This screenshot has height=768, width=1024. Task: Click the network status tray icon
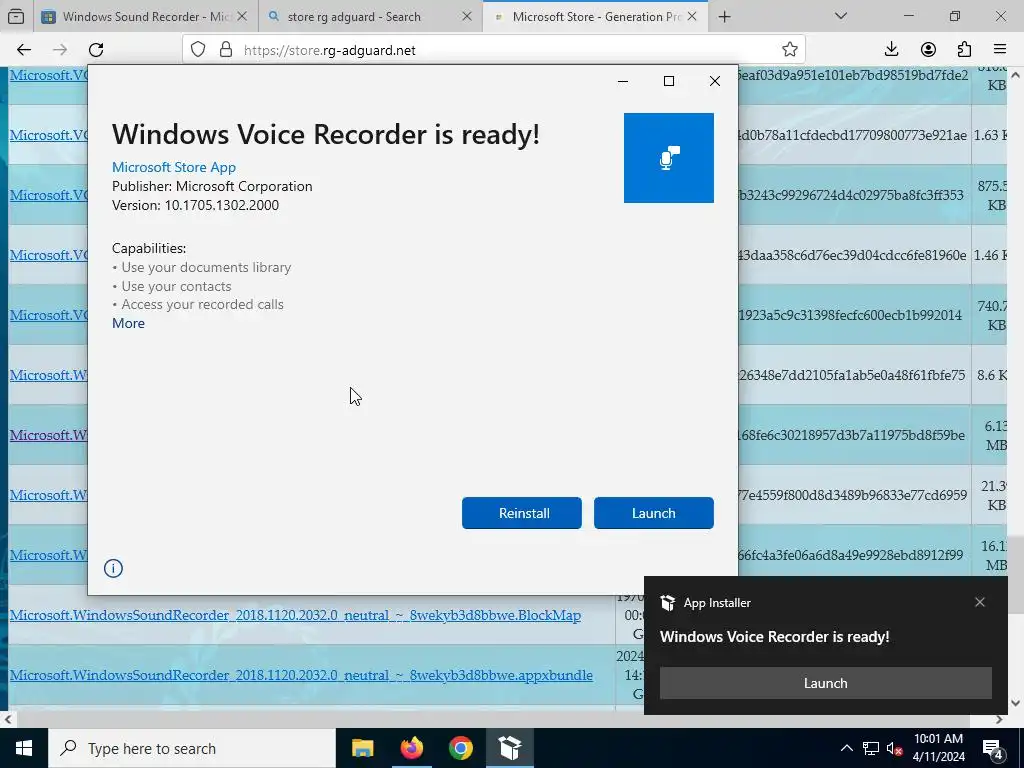(x=871, y=748)
